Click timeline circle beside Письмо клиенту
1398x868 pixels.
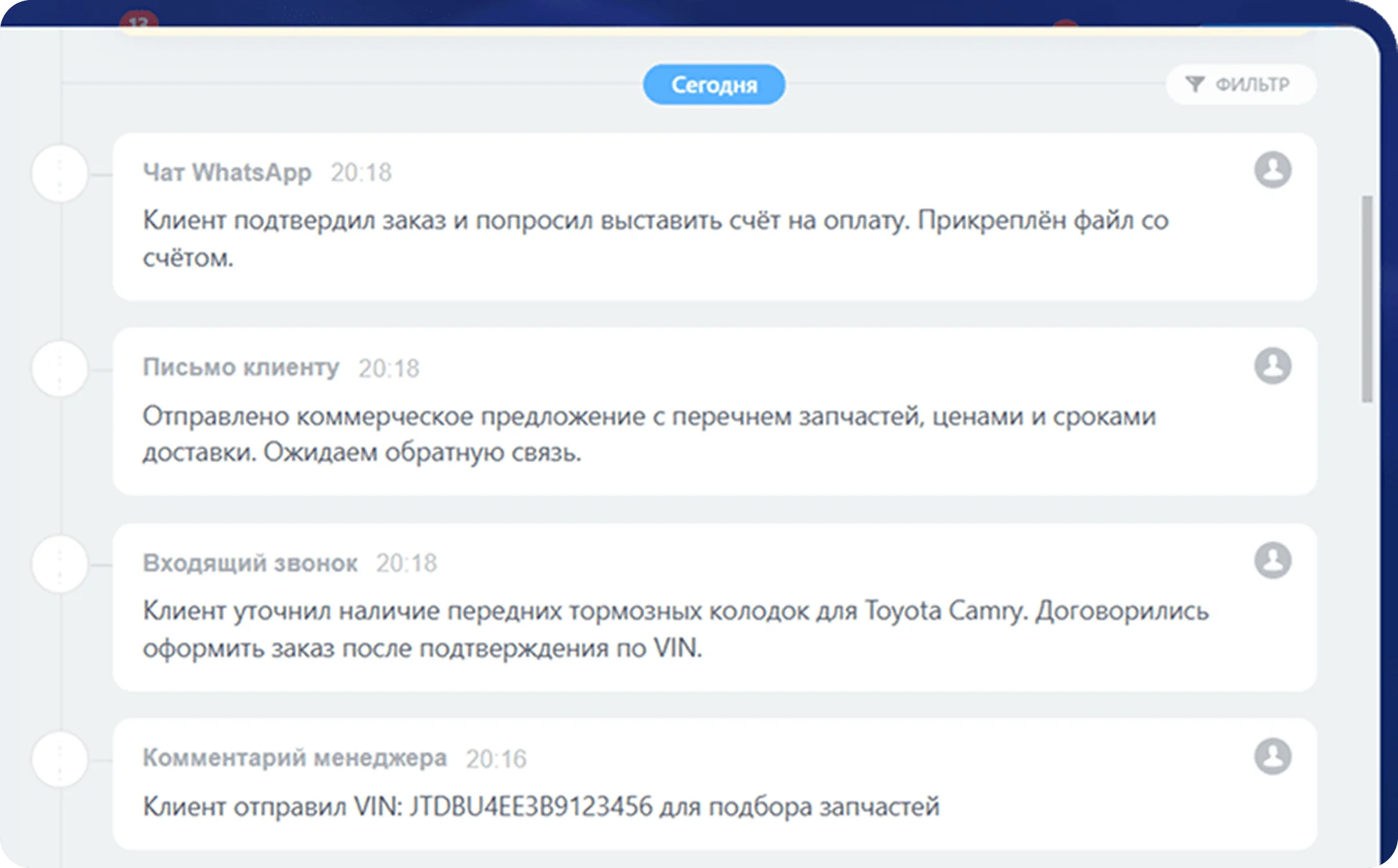pyautogui.click(x=60, y=369)
